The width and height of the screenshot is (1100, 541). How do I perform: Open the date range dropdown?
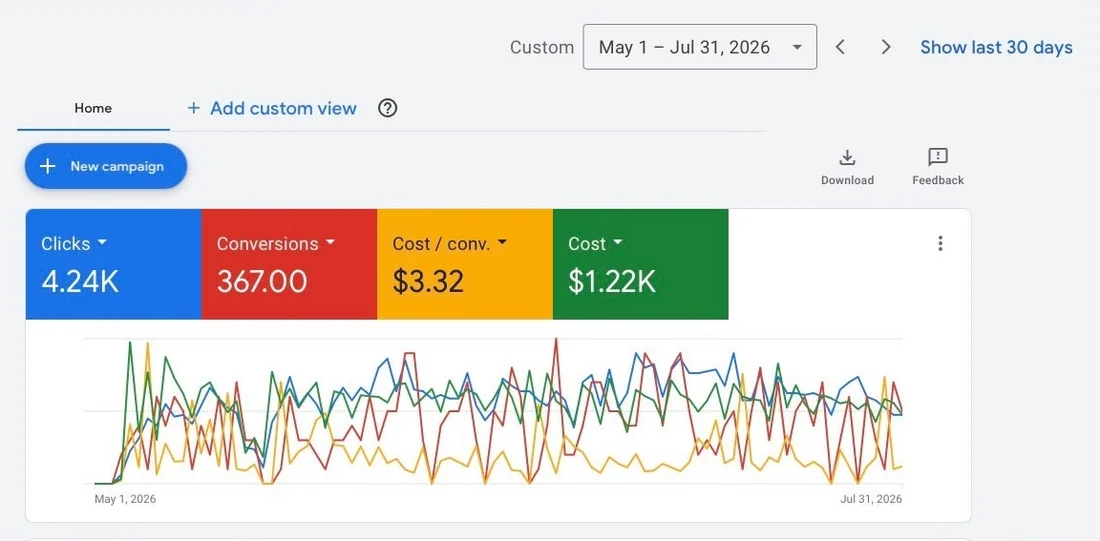point(699,47)
